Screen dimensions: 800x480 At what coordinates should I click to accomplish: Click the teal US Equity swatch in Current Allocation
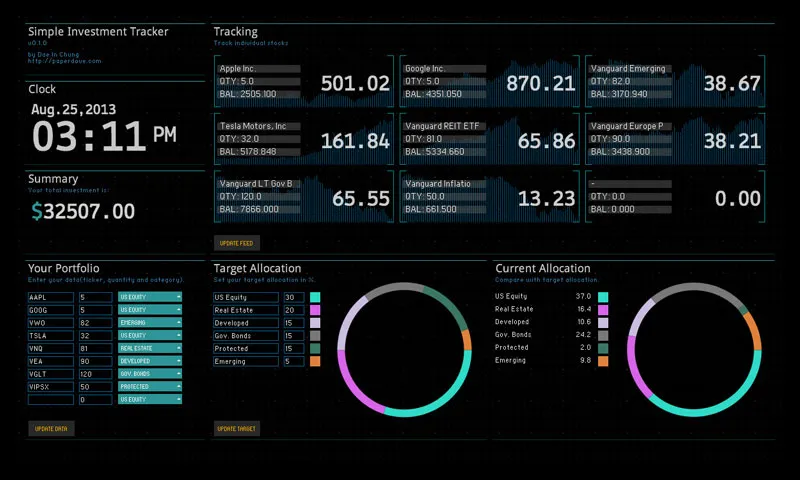click(603, 297)
